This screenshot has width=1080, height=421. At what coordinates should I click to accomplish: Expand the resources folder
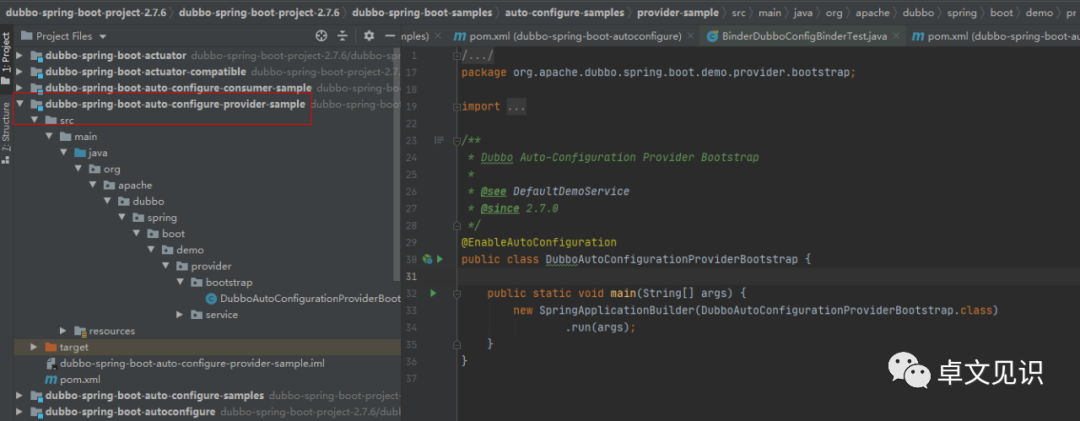click(x=64, y=331)
